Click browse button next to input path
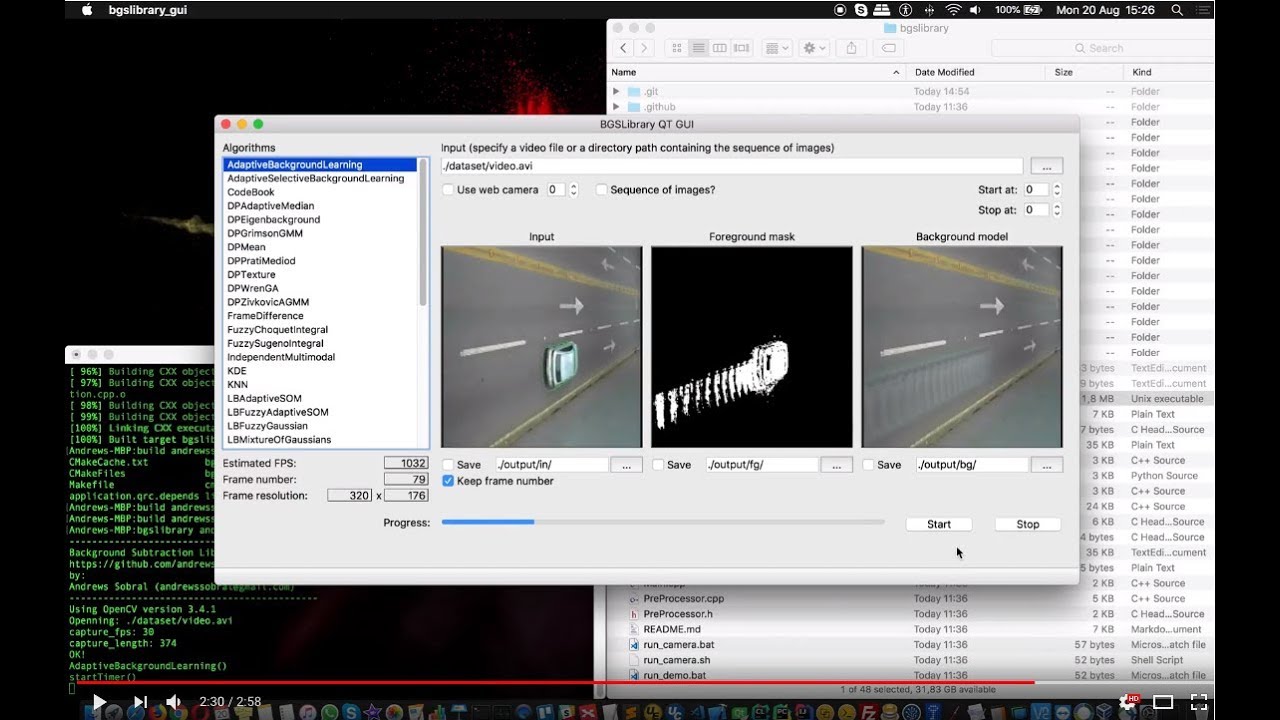The image size is (1280, 720). [1046, 166]
